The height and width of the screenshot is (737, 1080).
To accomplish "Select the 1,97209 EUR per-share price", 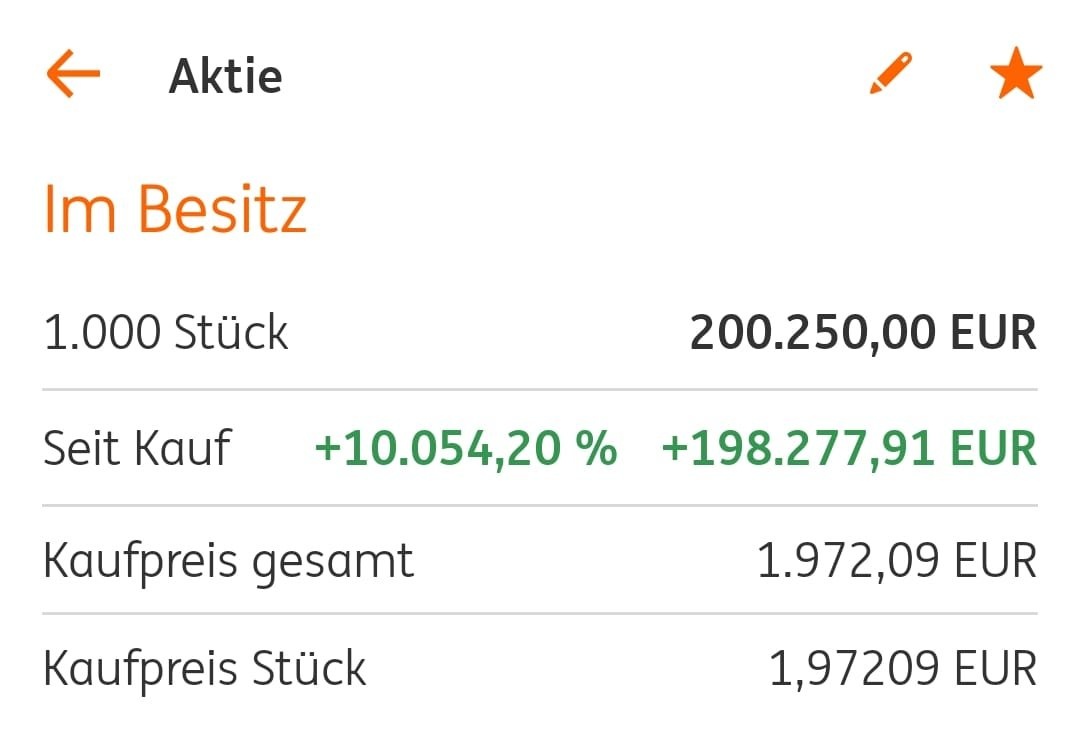I will [902, 668].
